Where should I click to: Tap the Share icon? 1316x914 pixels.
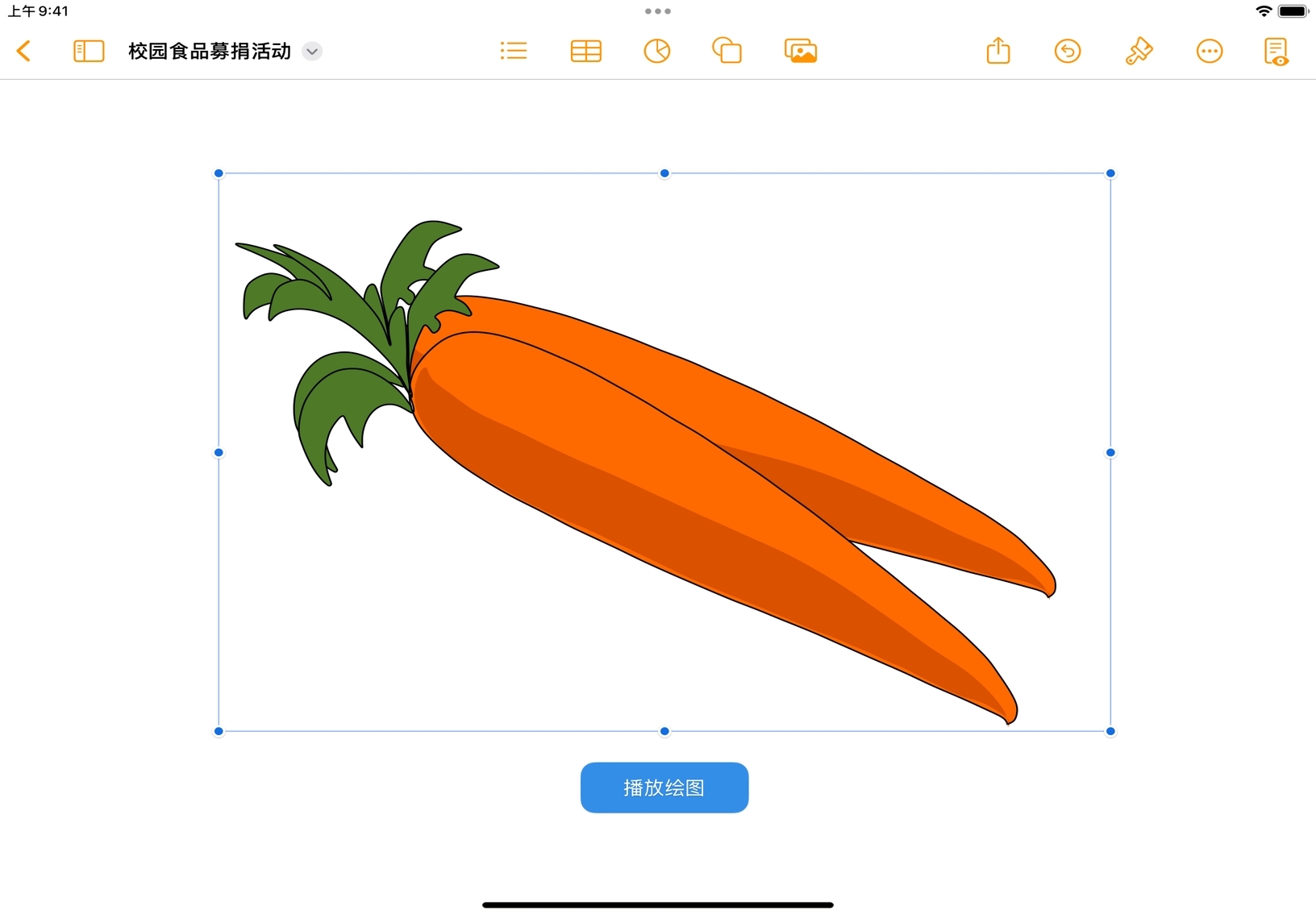pyautogui.click(x=998, y=52)
